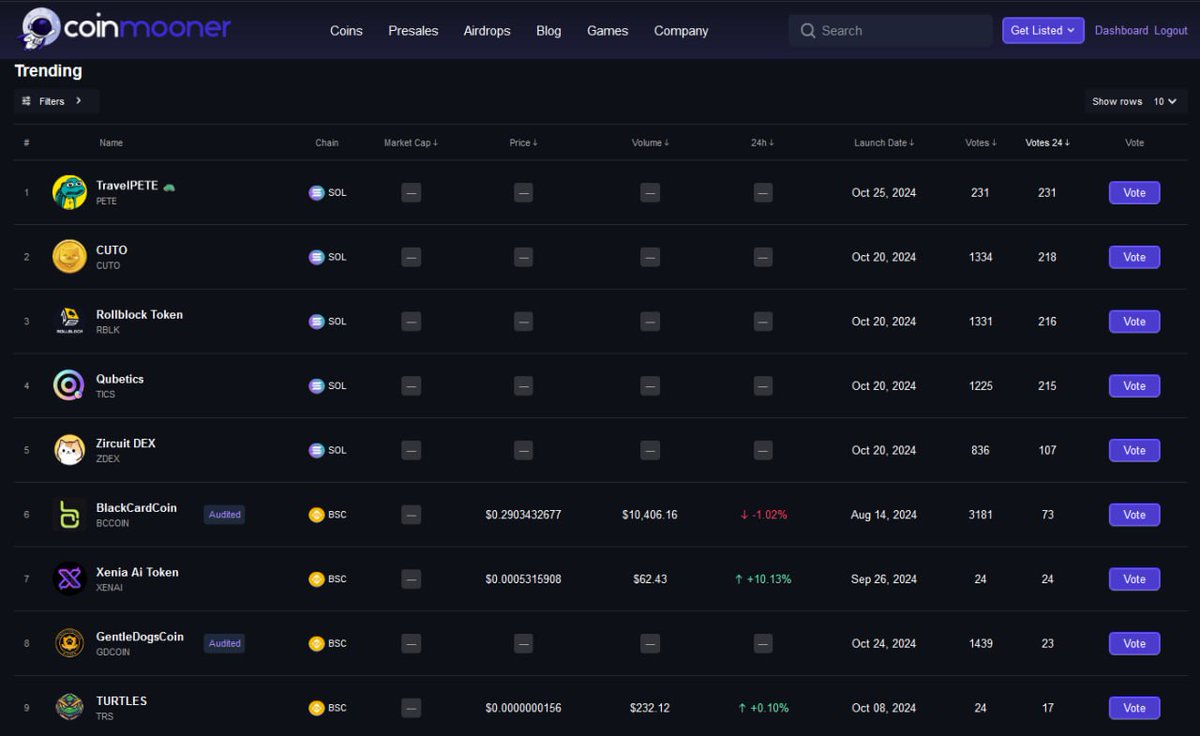Vote for BlackCardCoin
The height and width of the screenshot is (736, 1200).
tap(1134, 515)
